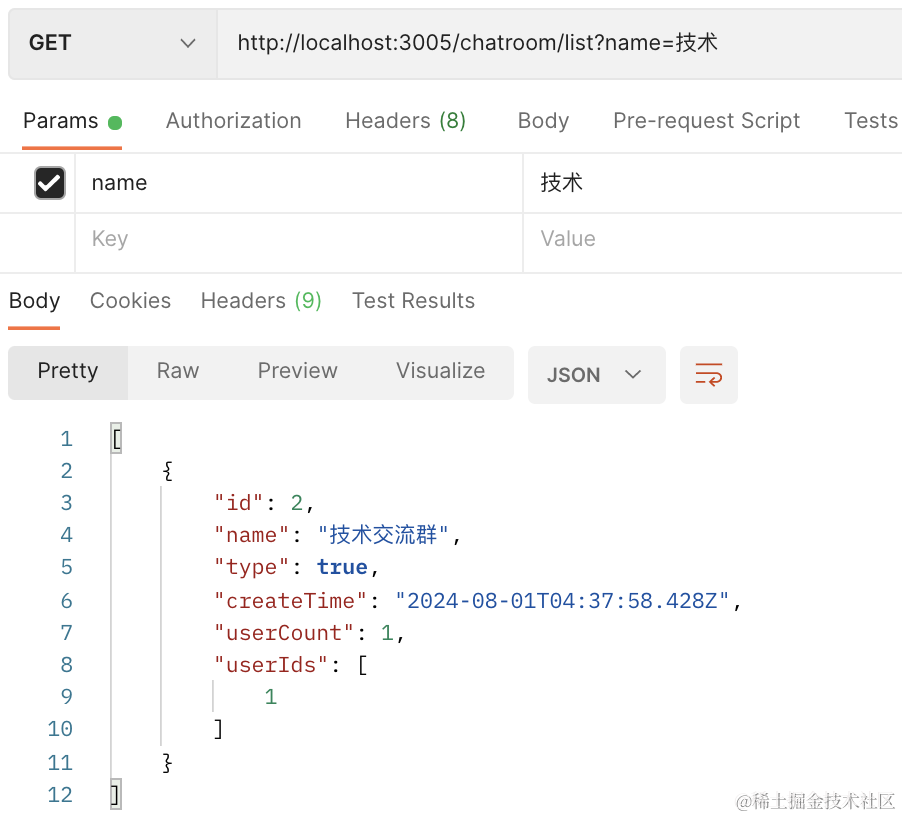Open the GET method dropdown
Viewport: 902px width, 818px height.
click(112, 43)
